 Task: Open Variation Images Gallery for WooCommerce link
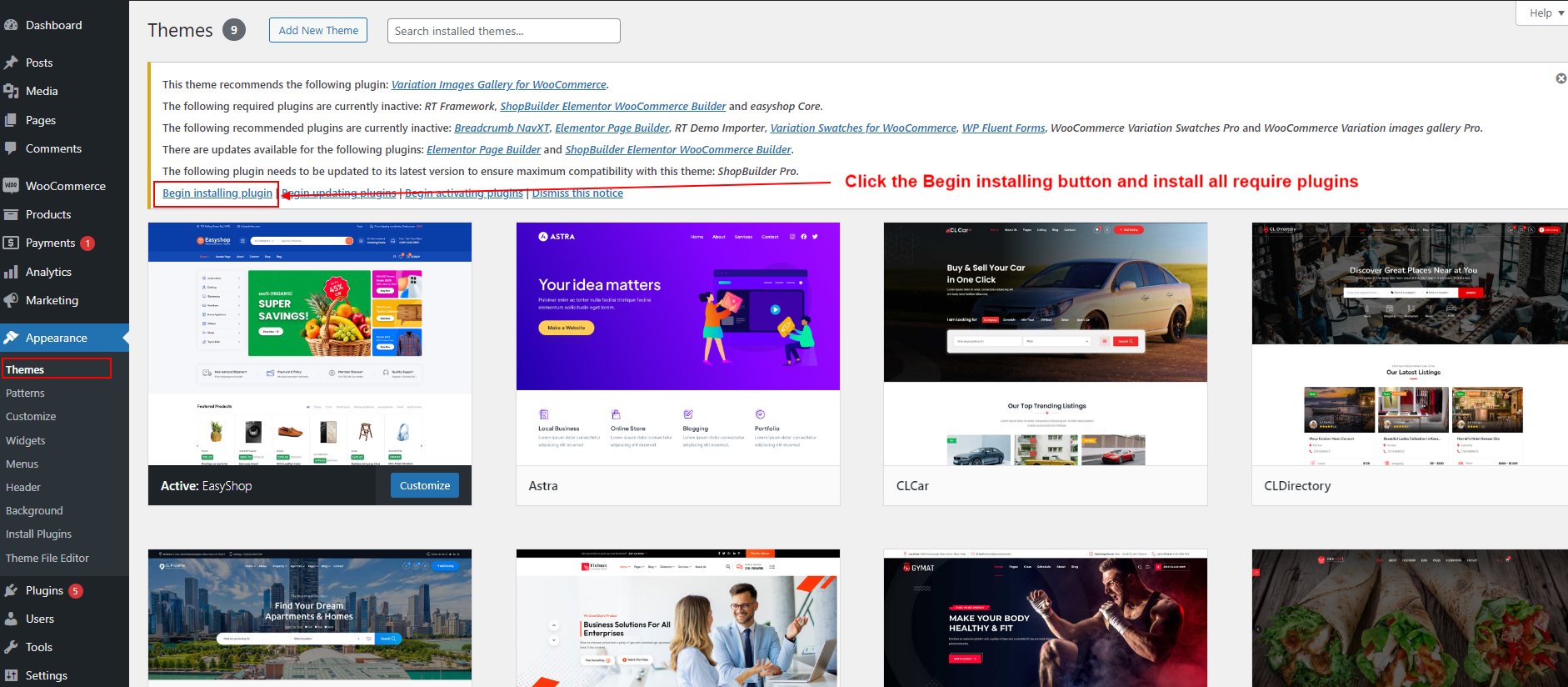[x=499, y=84]
